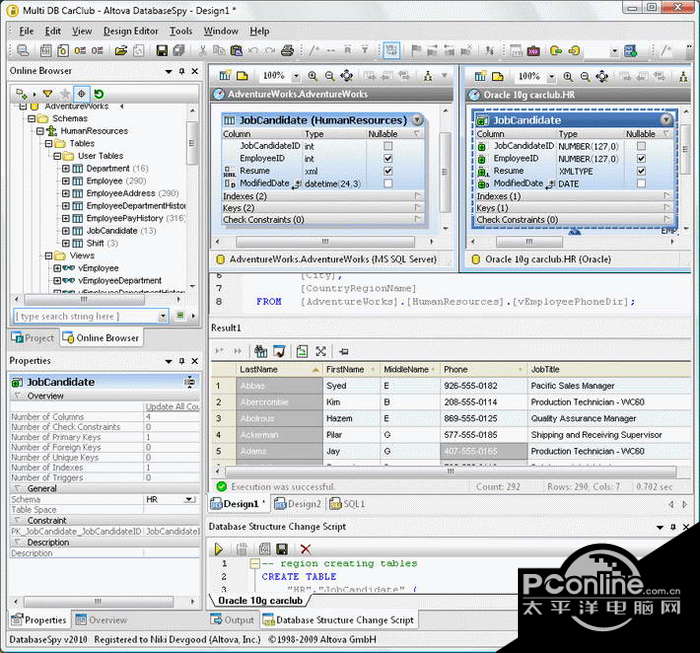The width and height of the screenshot is (700, 653).
Task: Pin the Online Browser panel
Action: click(182, 71)
